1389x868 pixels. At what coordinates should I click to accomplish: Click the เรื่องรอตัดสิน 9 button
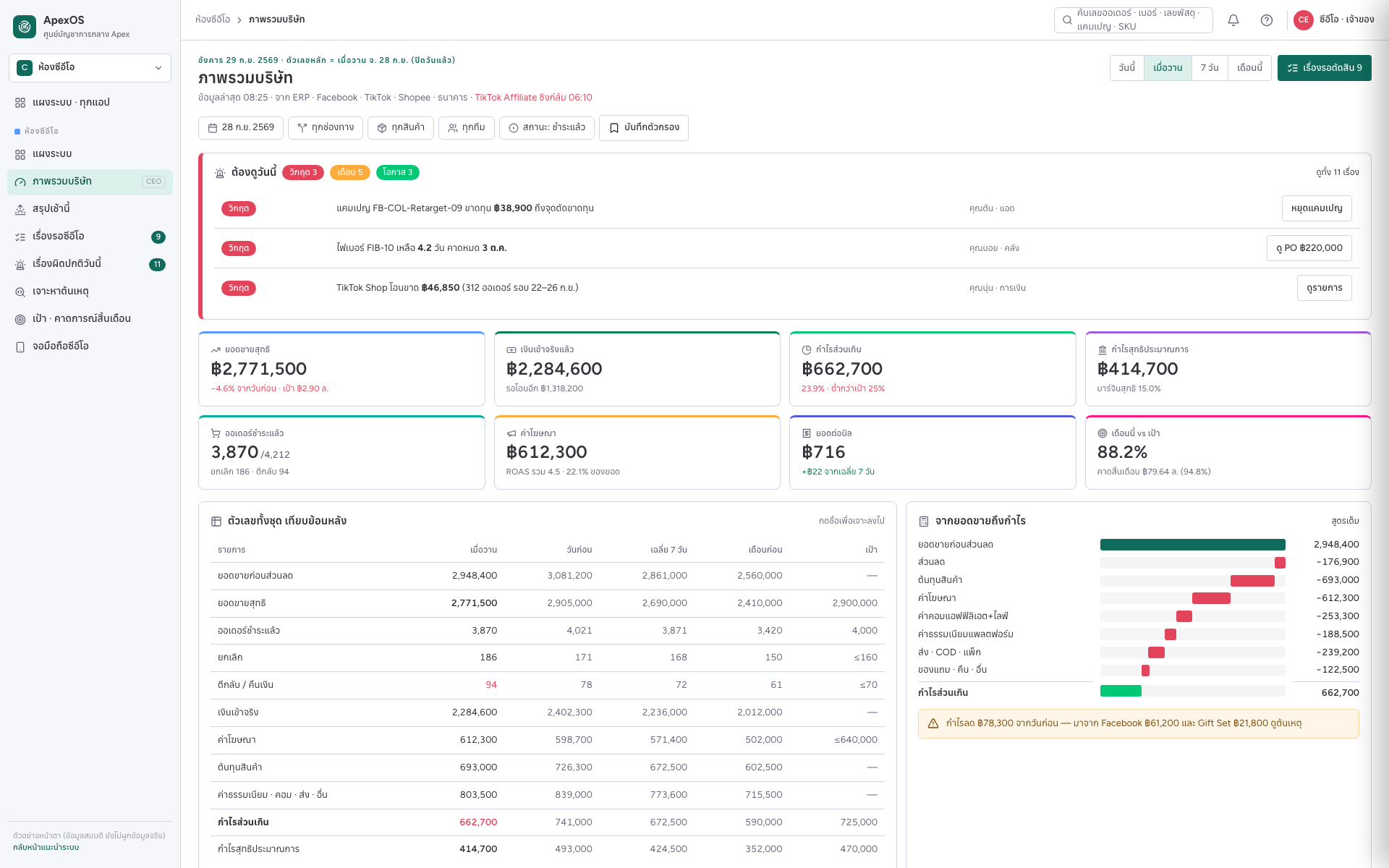click(x=1324, y=68)
